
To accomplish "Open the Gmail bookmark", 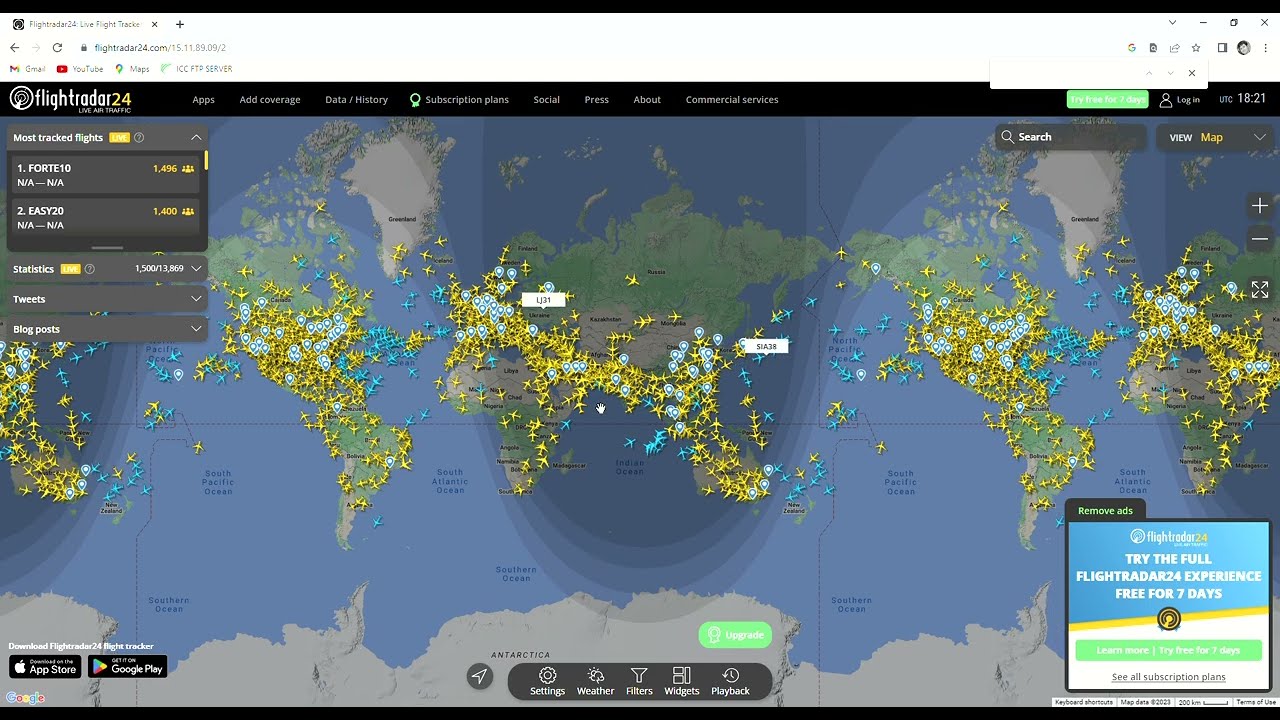I will coord(28,69).
